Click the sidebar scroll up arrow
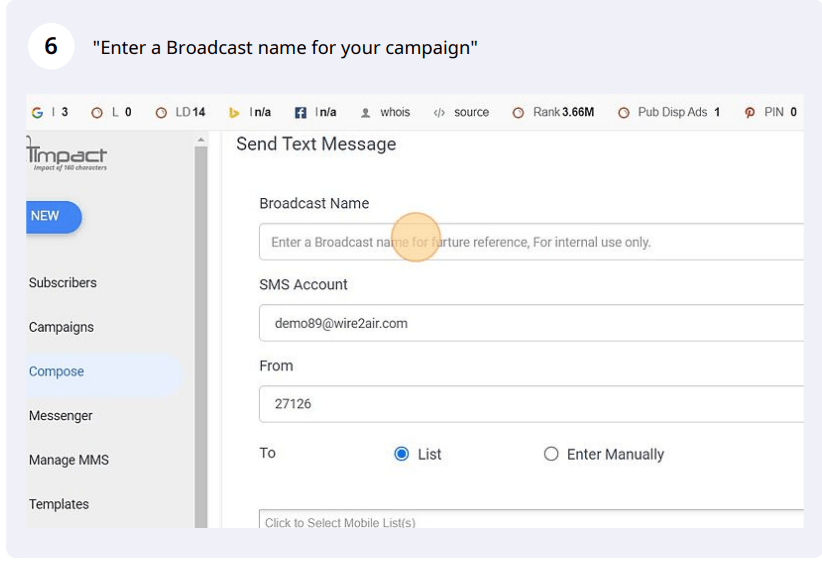This screenshot has height=562, width=822. (201, 140)
